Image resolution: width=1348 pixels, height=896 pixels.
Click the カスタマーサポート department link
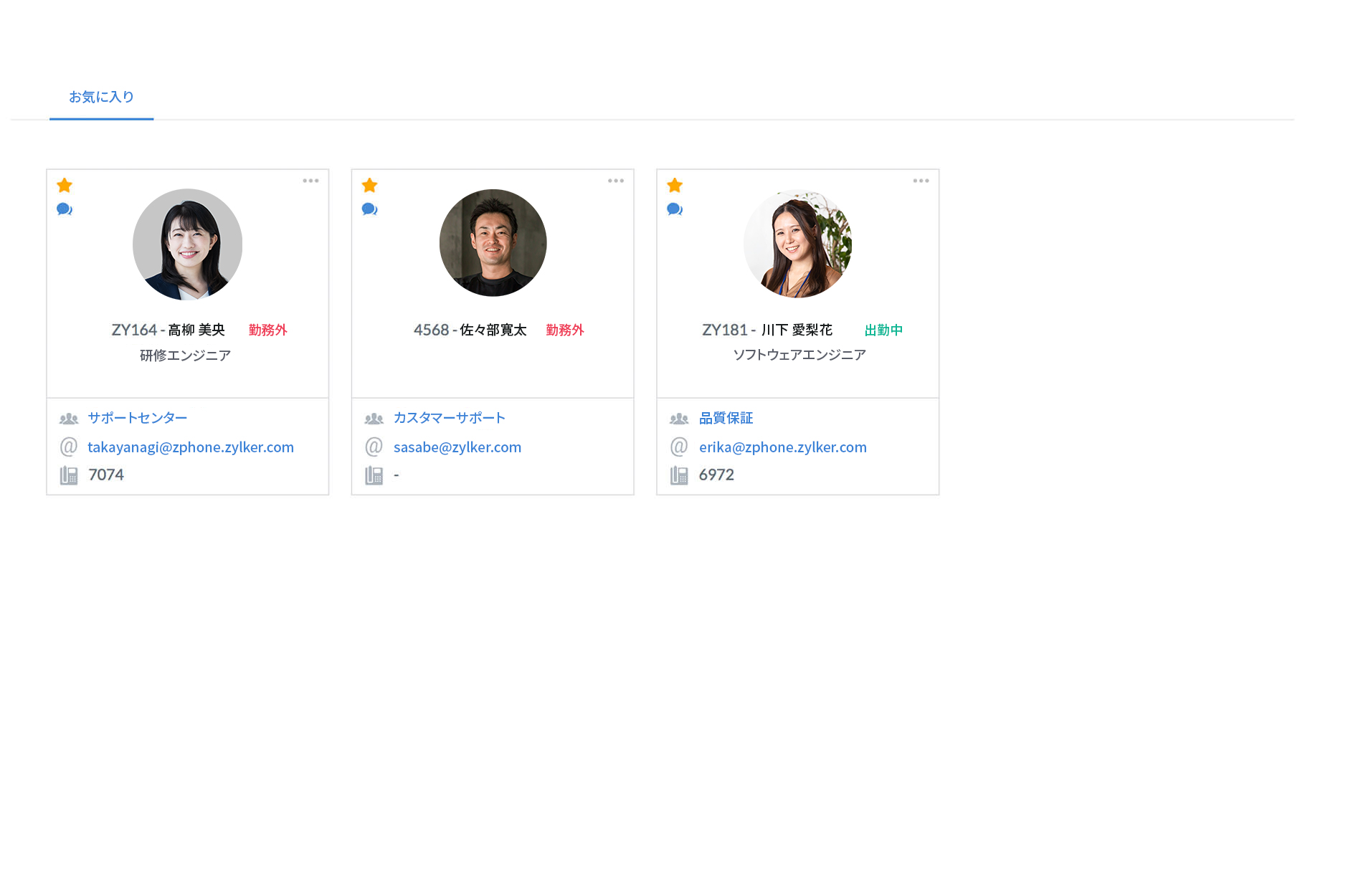(449, 417)
